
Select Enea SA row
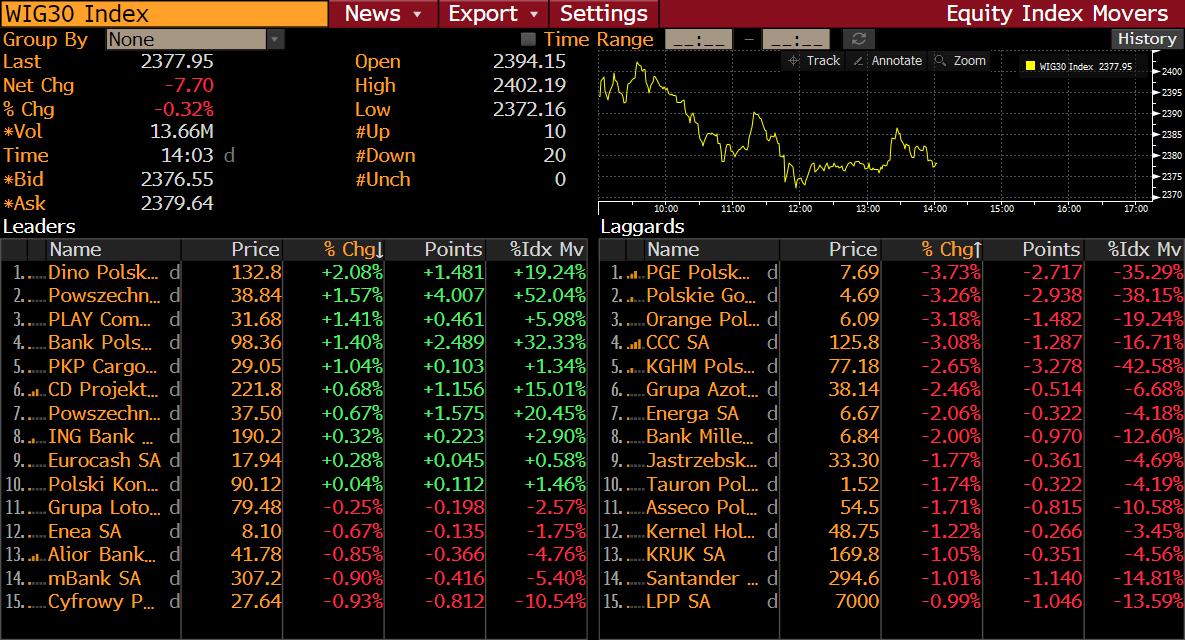294,531
